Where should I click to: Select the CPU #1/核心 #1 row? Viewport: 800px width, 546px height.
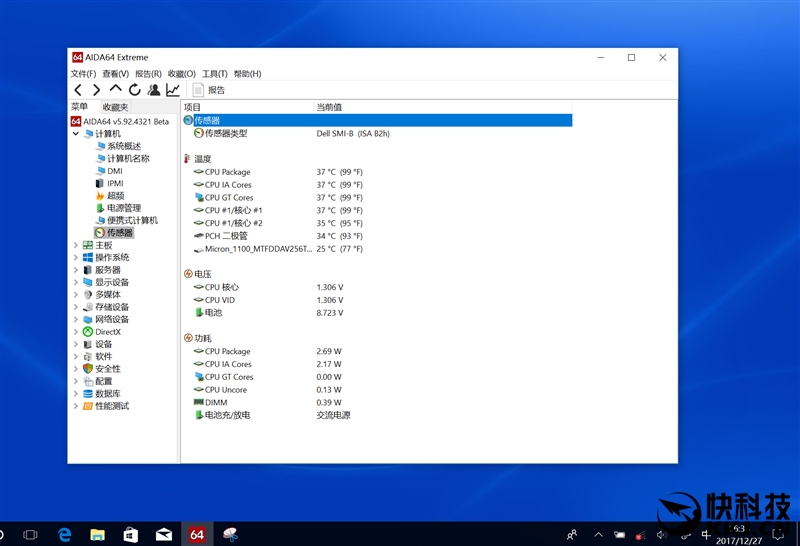pyautogui.click(x=378, y=210)
